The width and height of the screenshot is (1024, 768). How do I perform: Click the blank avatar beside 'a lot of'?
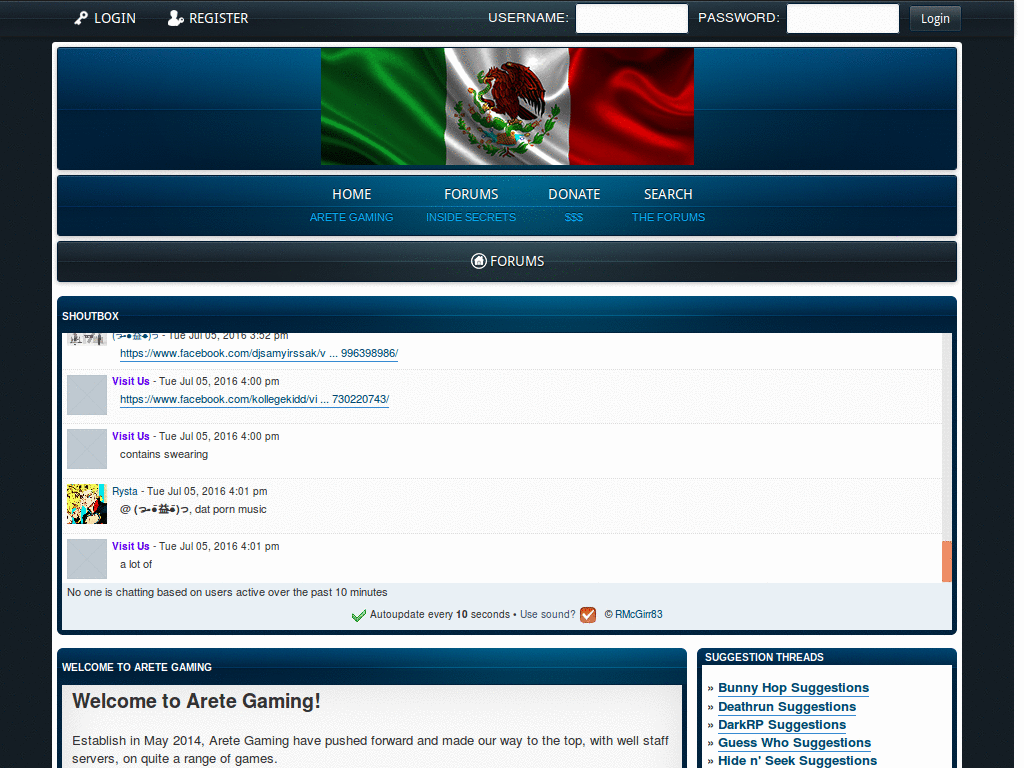87,559
